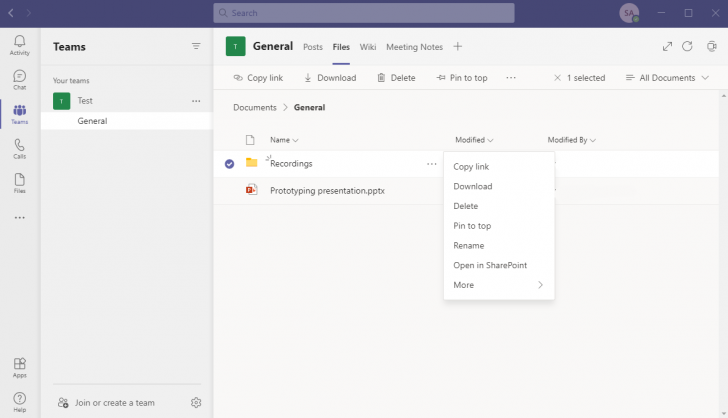Open the Activity bell icon
This screenshot has height=418, width=728.
point(20,46)
